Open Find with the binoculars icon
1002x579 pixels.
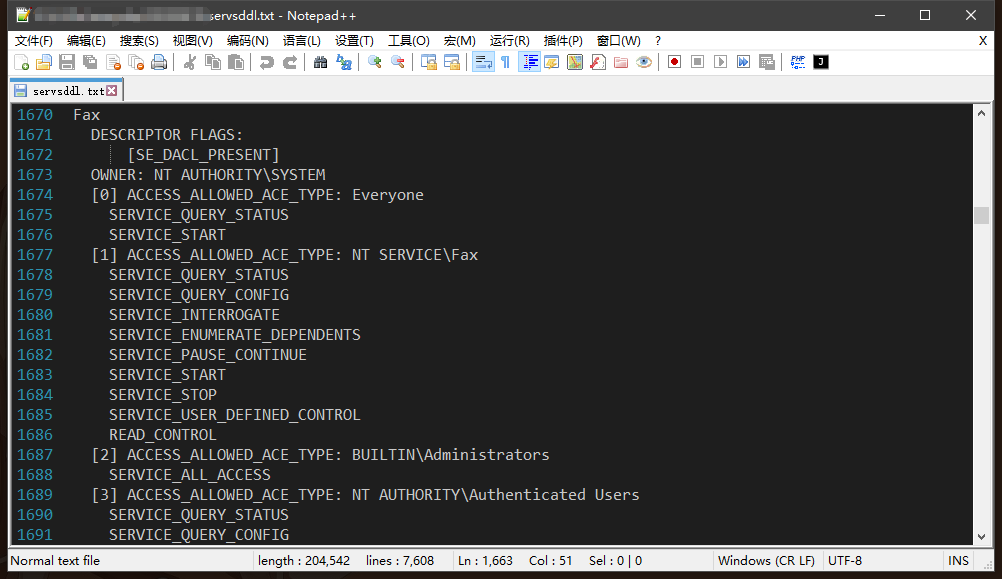click(x=320, y=62)
